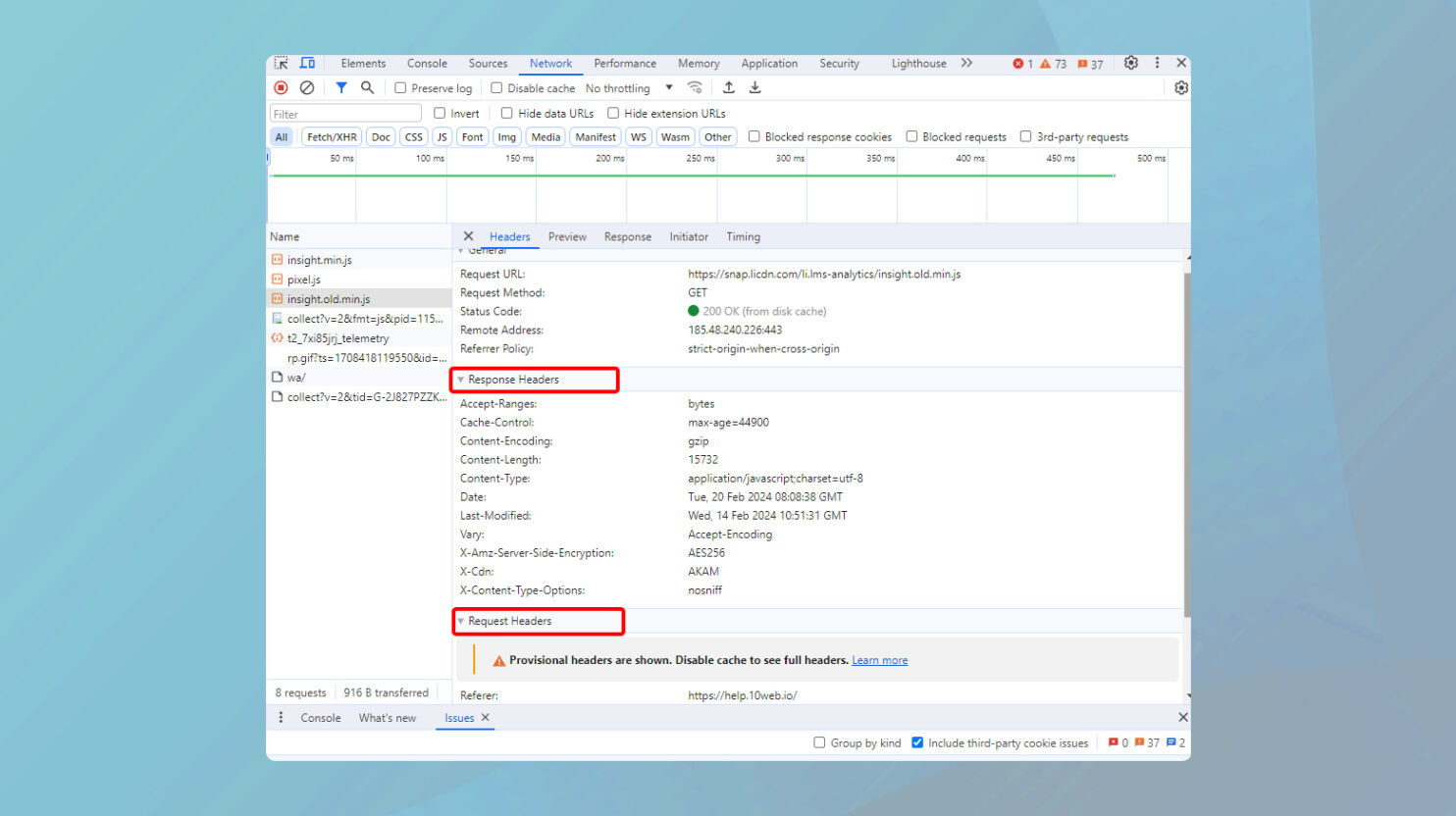The width and height of the screenshot is (1456, 816).
Task: Toggle the filter funnel icon
Action: tap(341, 88)
